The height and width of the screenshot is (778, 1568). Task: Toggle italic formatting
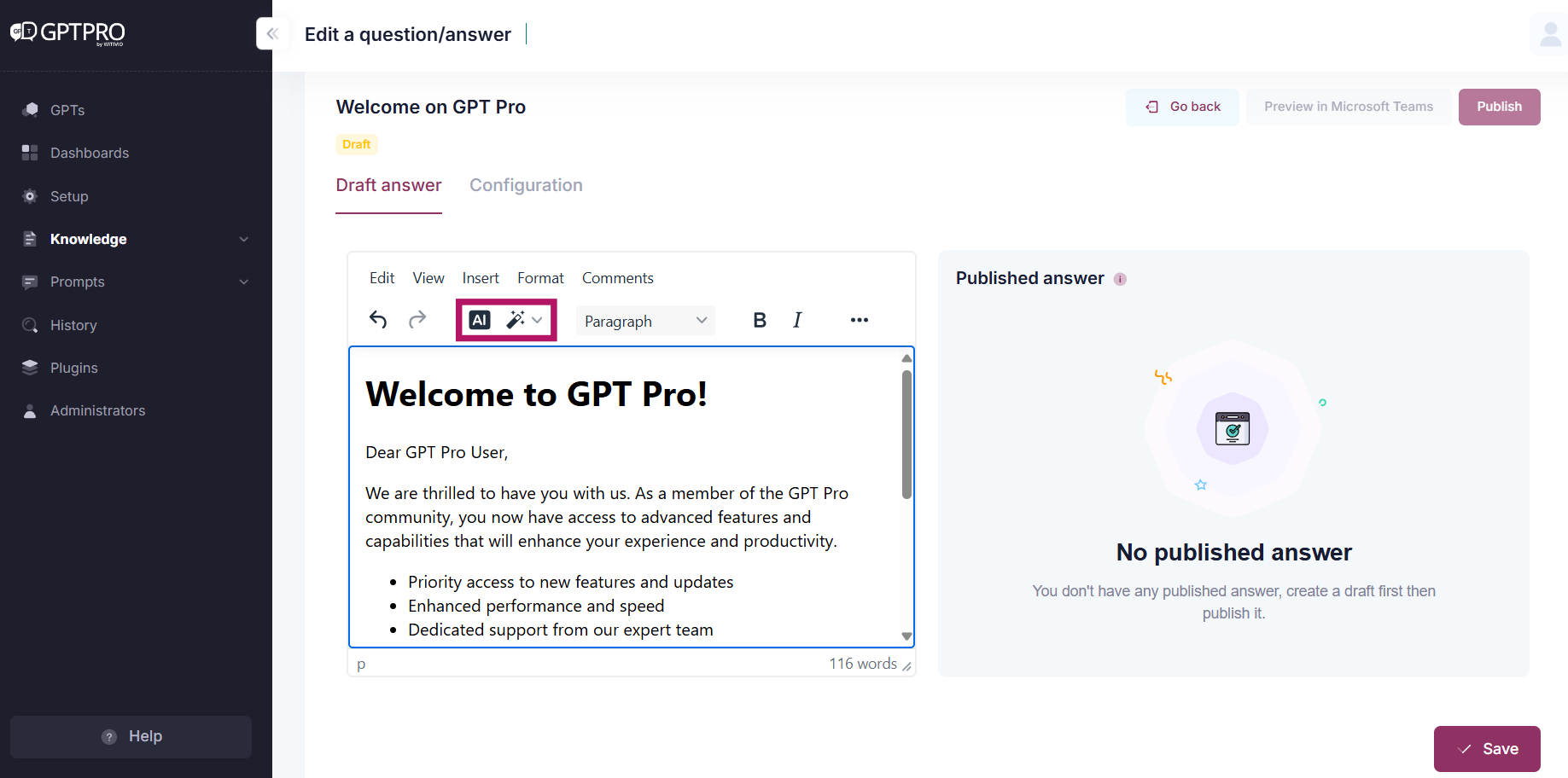click(797, 320)
